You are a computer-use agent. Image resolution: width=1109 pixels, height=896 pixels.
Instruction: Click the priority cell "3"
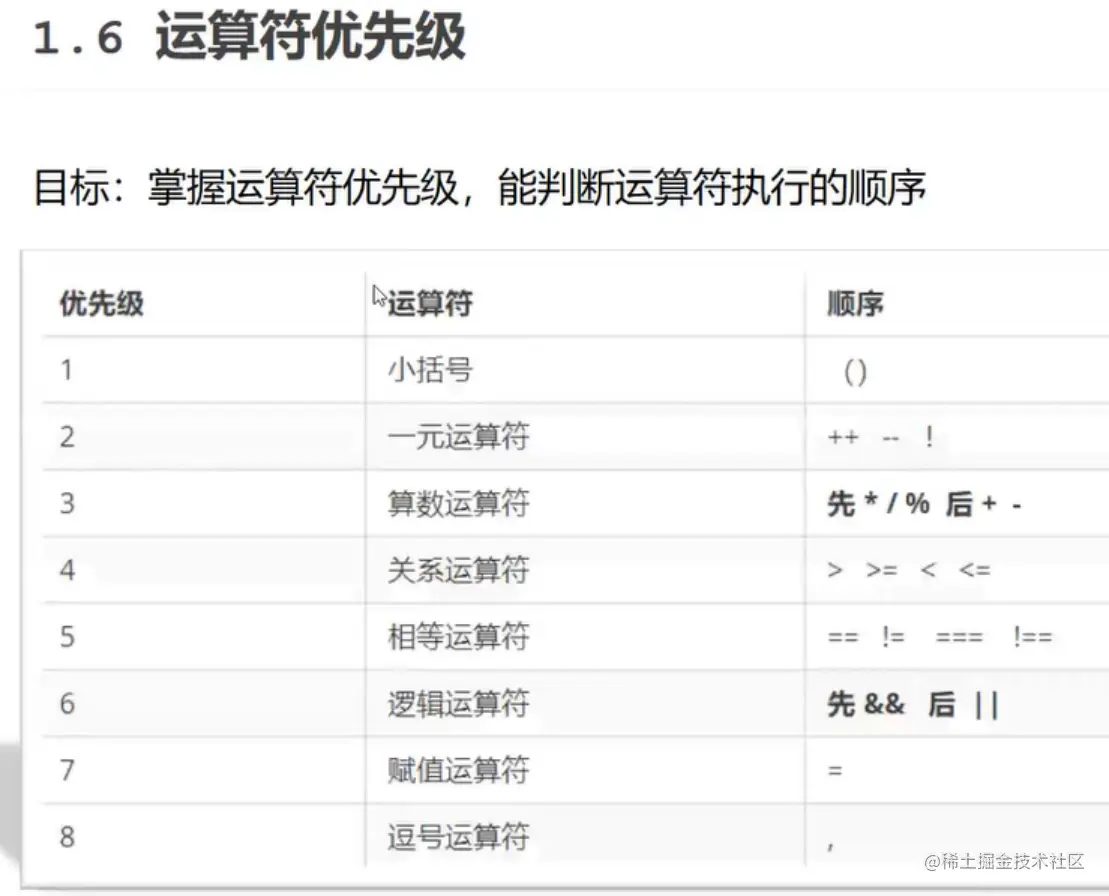67,503
